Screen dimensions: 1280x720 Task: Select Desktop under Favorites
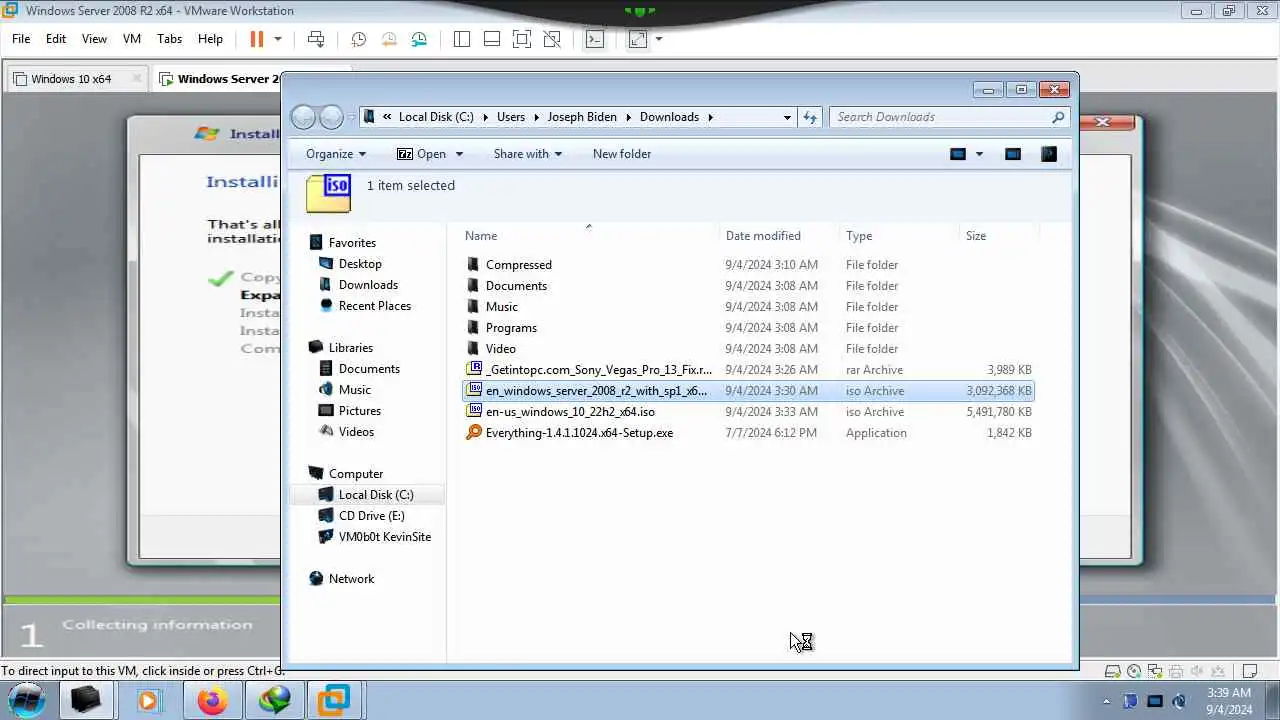[360, 264]
